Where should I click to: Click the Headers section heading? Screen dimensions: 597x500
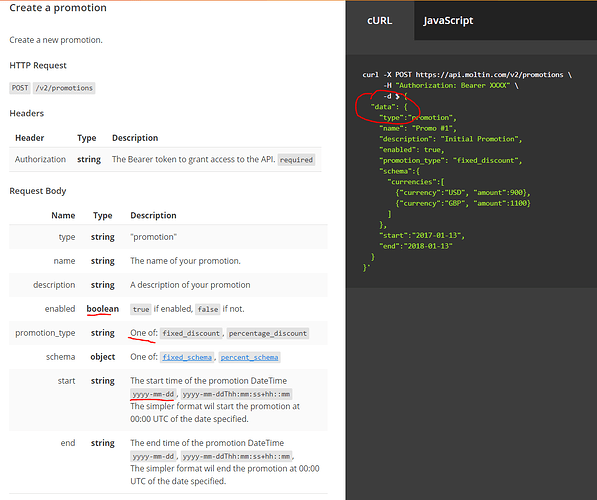point(27,113)
